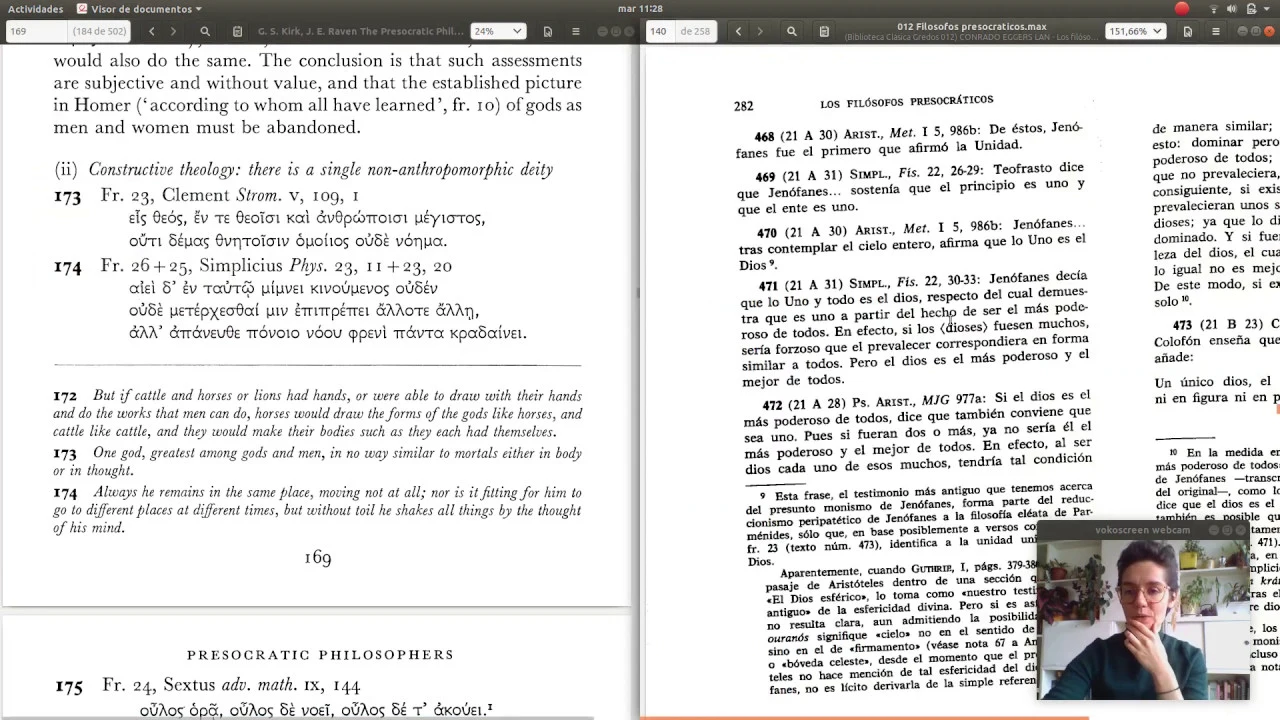Go to previous page in Filosofos presocraticos window
Viewport: 1280px width, 720px height.
point(738,31)
